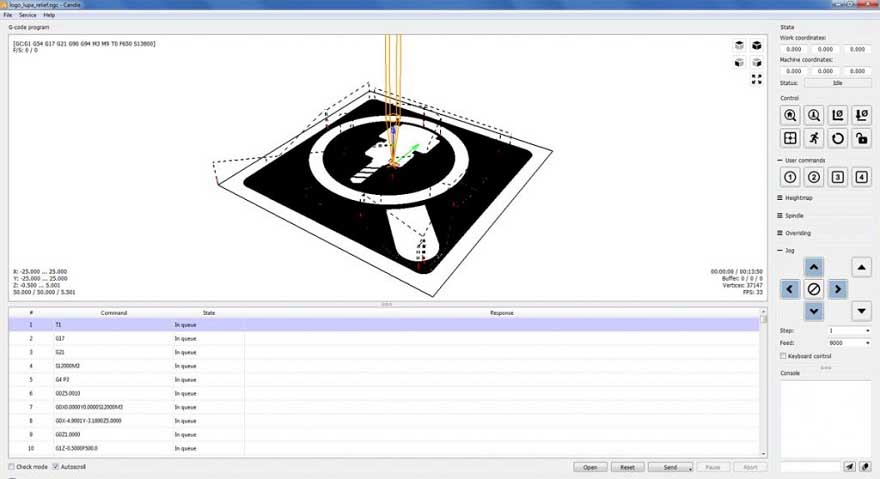Switch visualizer to left view cube
The height and width of the screenshot is (479, 880).
point(757,62)
